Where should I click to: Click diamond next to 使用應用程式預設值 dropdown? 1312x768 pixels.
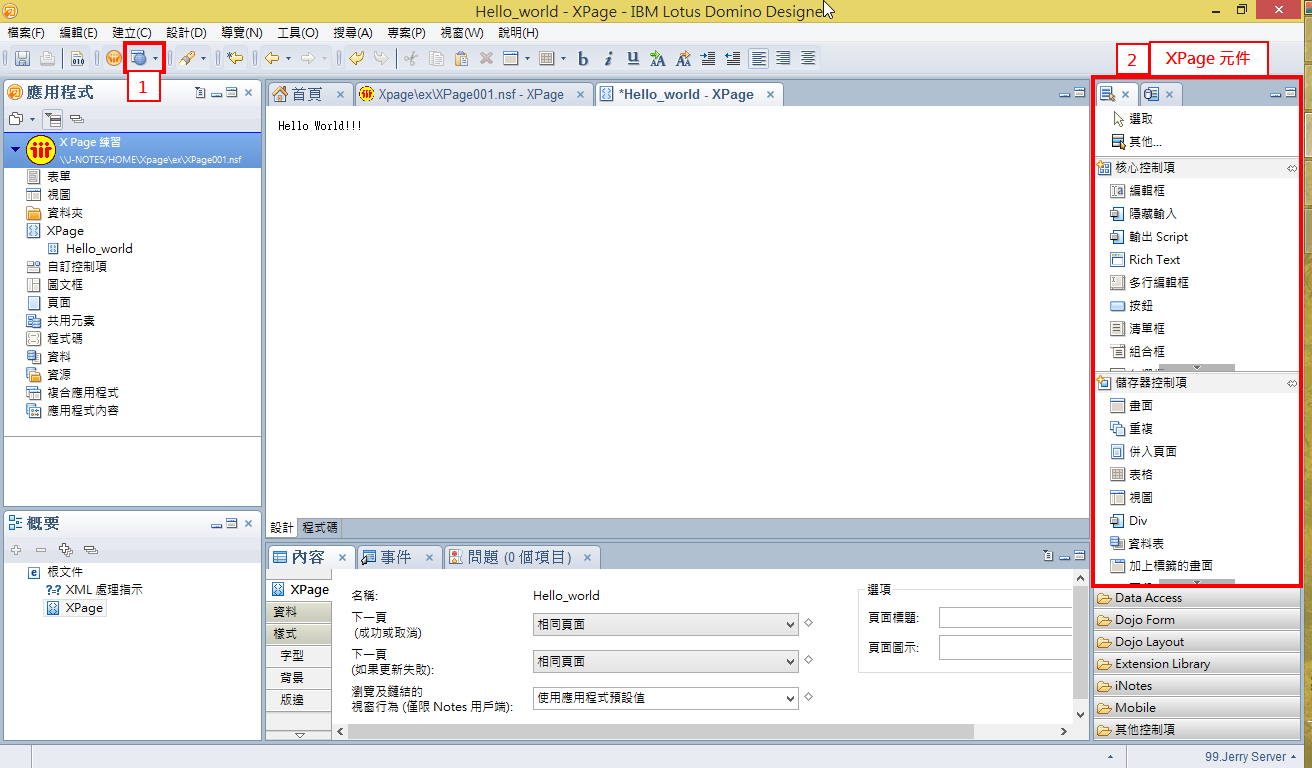click(x=808, y=696)
